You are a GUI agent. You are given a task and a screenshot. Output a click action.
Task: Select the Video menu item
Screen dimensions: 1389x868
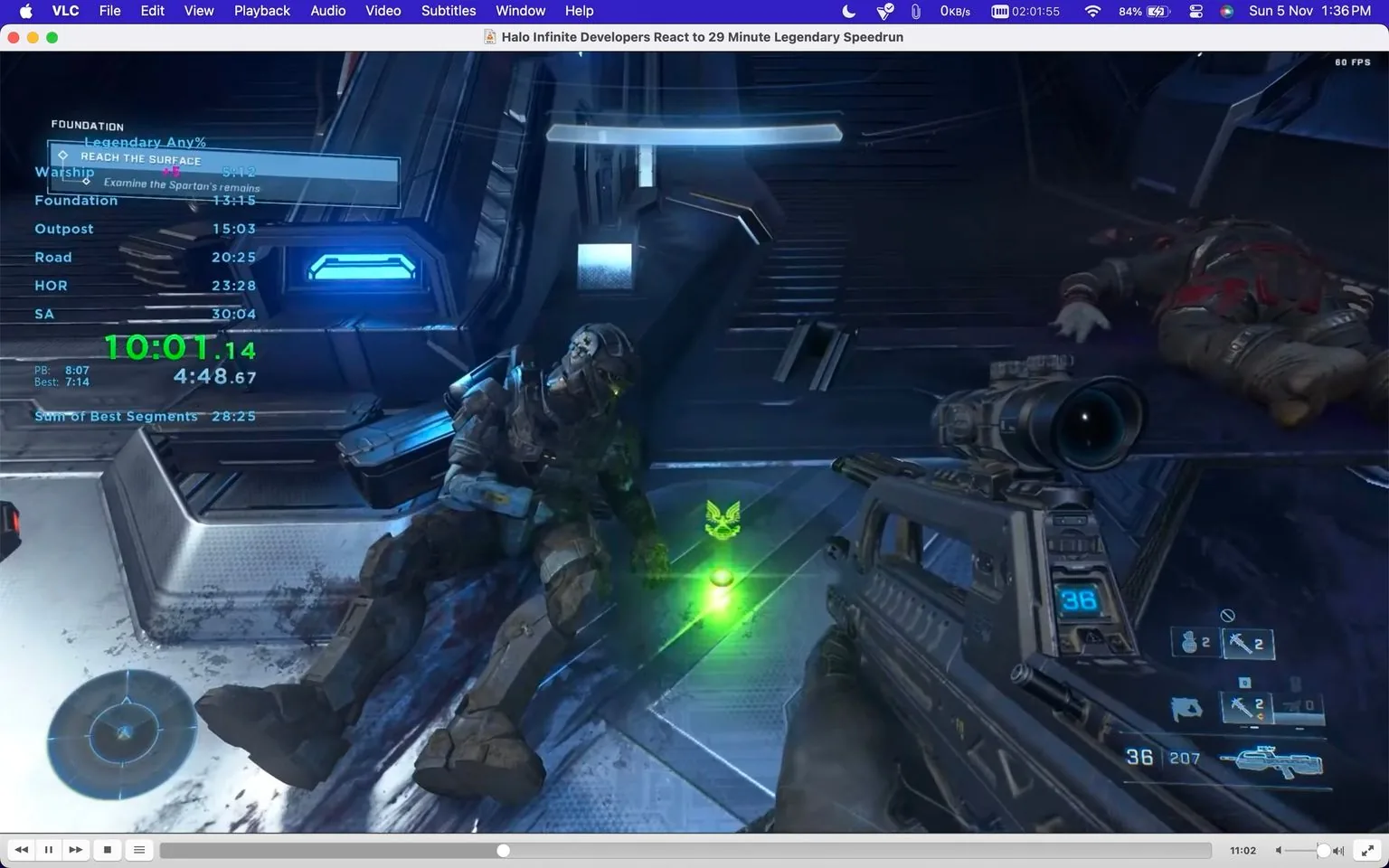[383, 11]
